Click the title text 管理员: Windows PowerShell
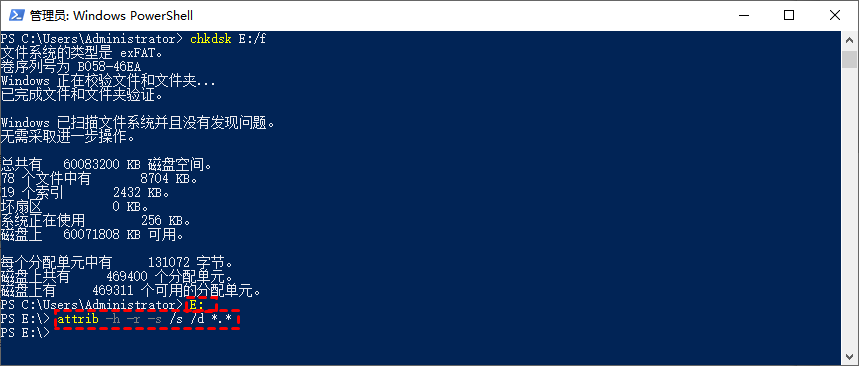859x366 pixels. coord(111,16)
